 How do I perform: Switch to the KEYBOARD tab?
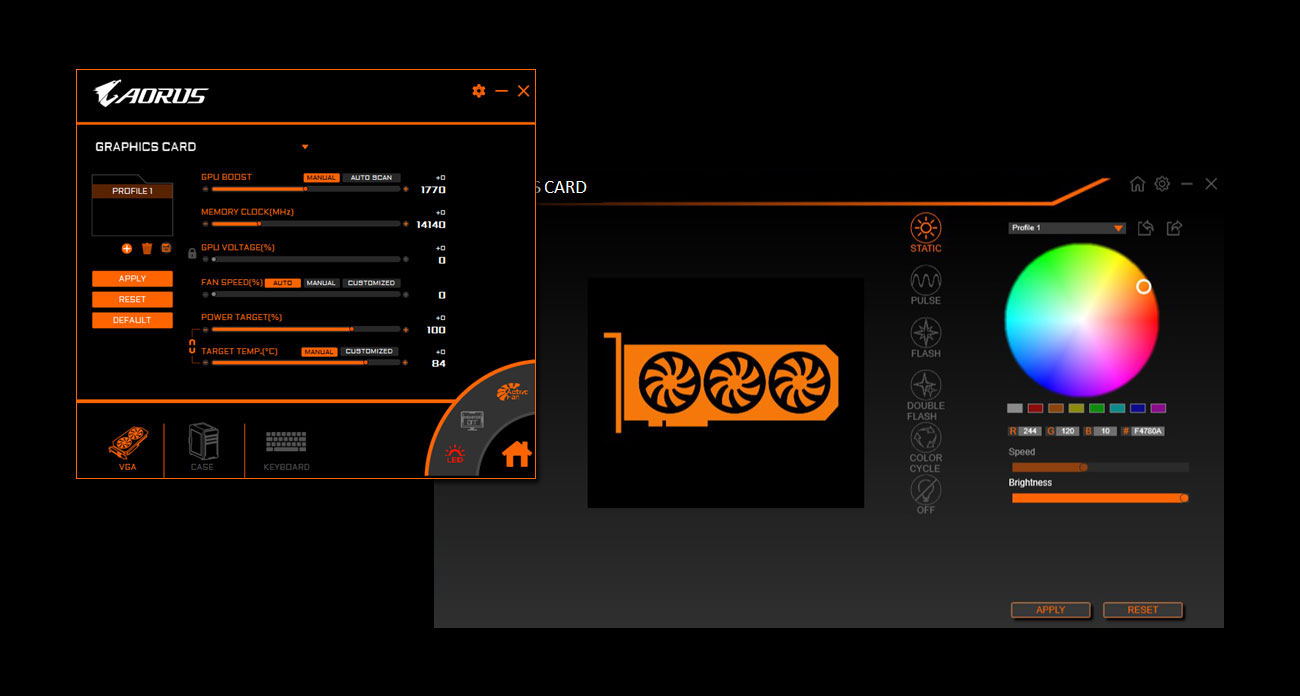coord(286,452)
